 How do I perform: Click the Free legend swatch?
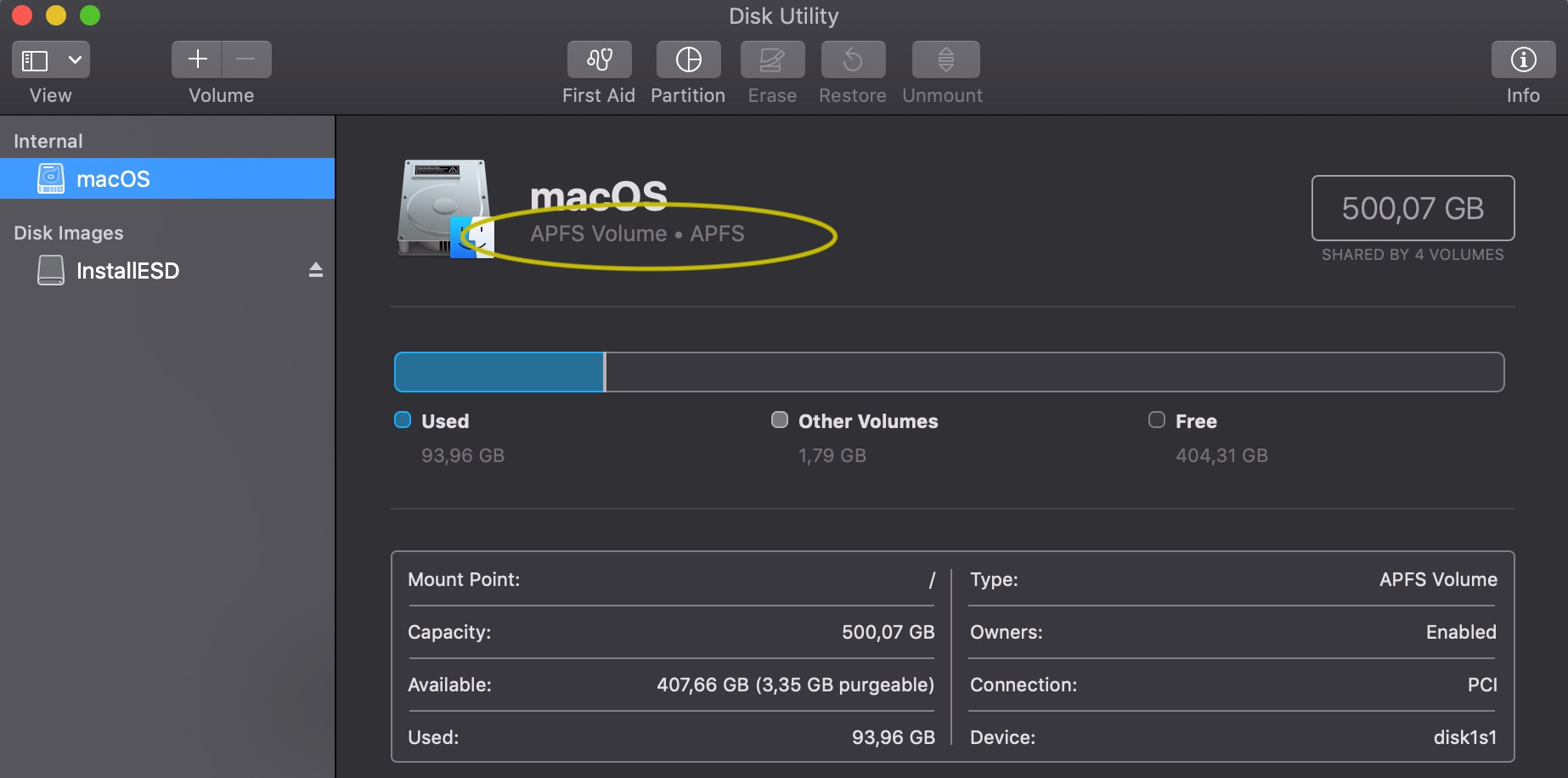tap(1156, 420)
